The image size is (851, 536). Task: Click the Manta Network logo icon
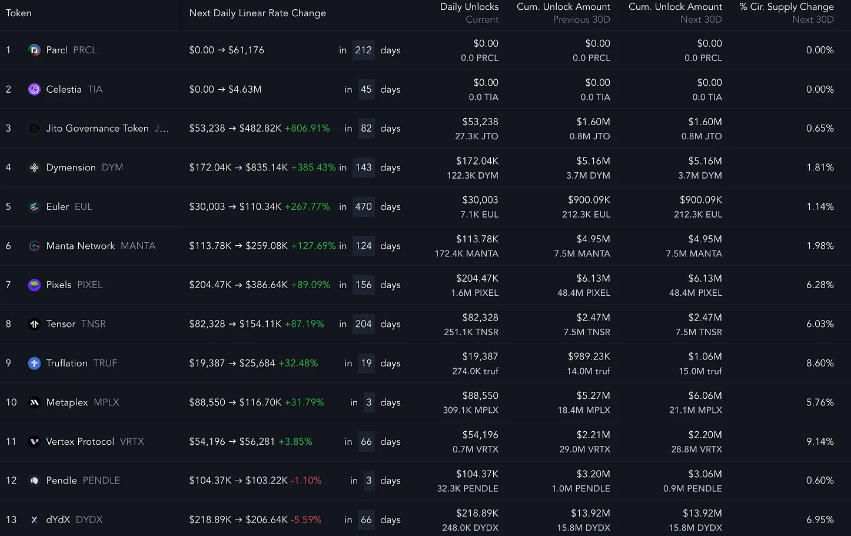pos(34,246)
